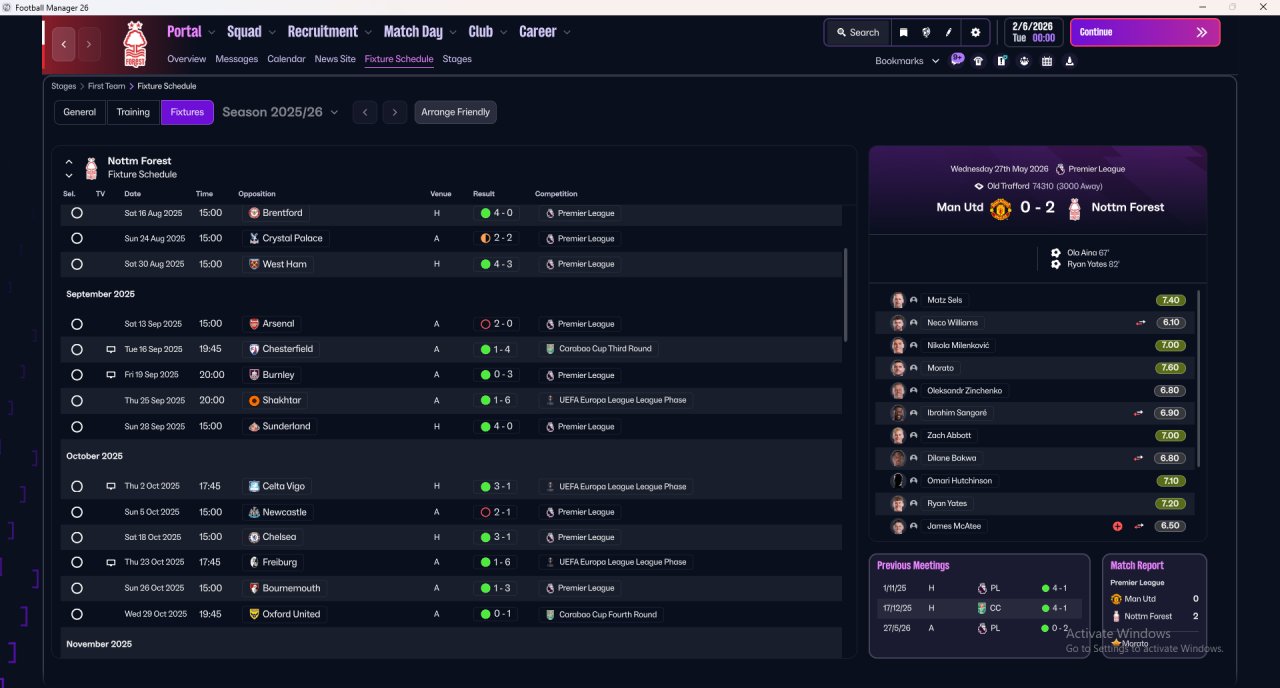Click the TV icon on the Burnley row
1280x688 pixels.
(x=111, y=375)
